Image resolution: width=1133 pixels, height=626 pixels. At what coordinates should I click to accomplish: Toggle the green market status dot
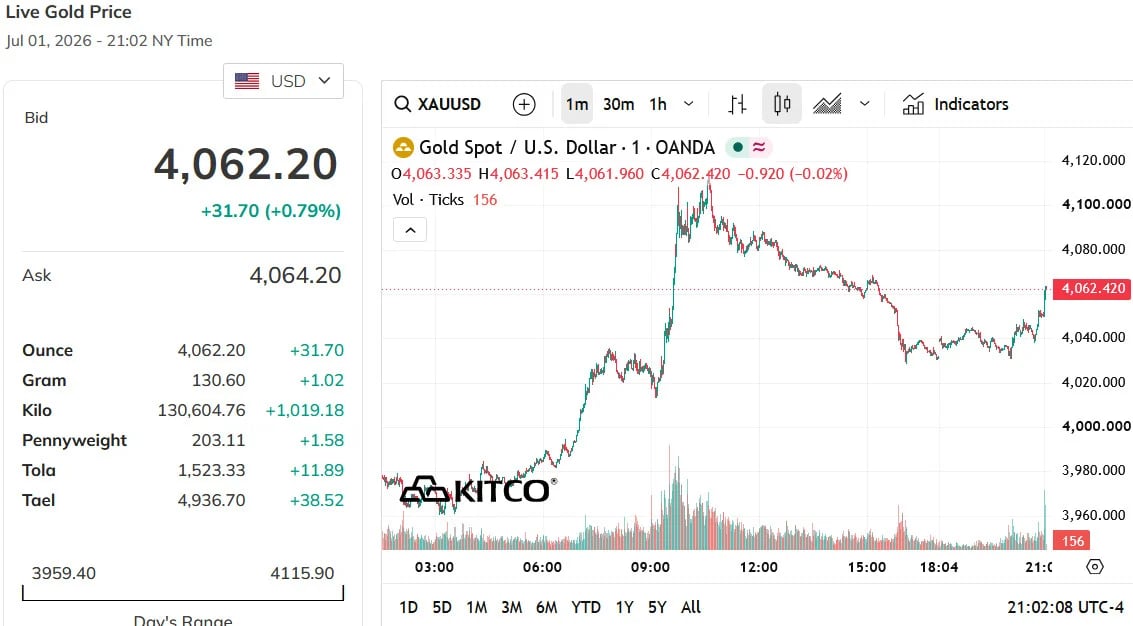pos(738,147)
